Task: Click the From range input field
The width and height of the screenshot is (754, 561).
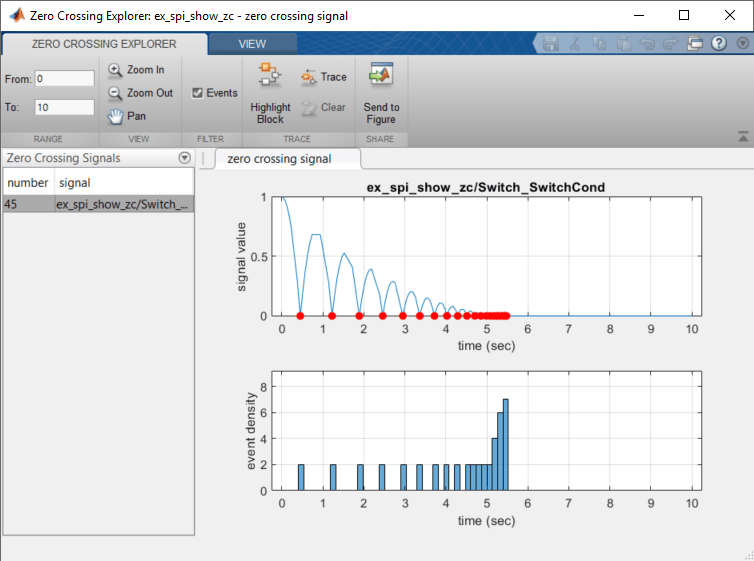Action: point(64,79)
